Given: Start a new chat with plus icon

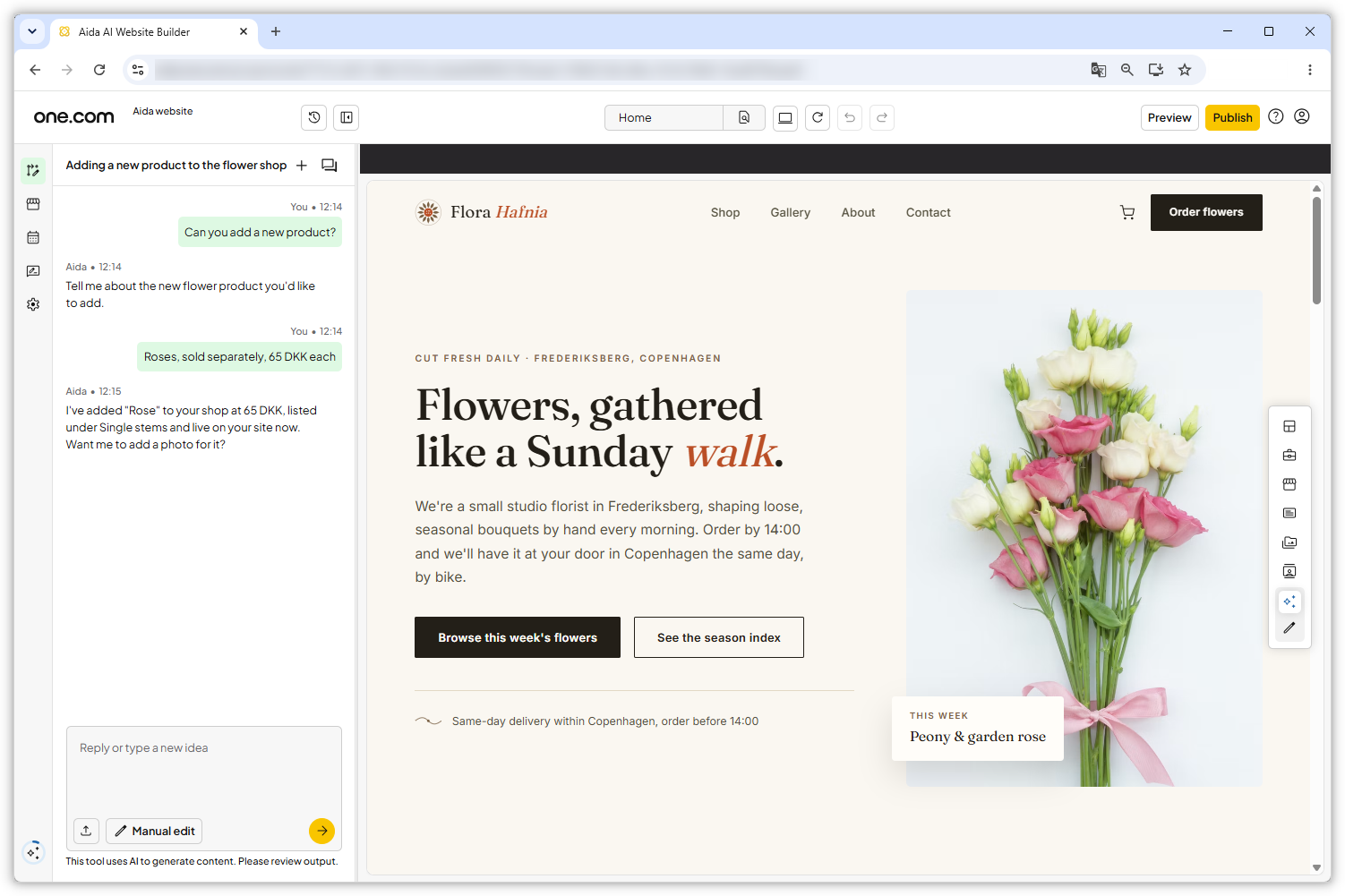Looking at the screenshot, I should click(302, 166).
